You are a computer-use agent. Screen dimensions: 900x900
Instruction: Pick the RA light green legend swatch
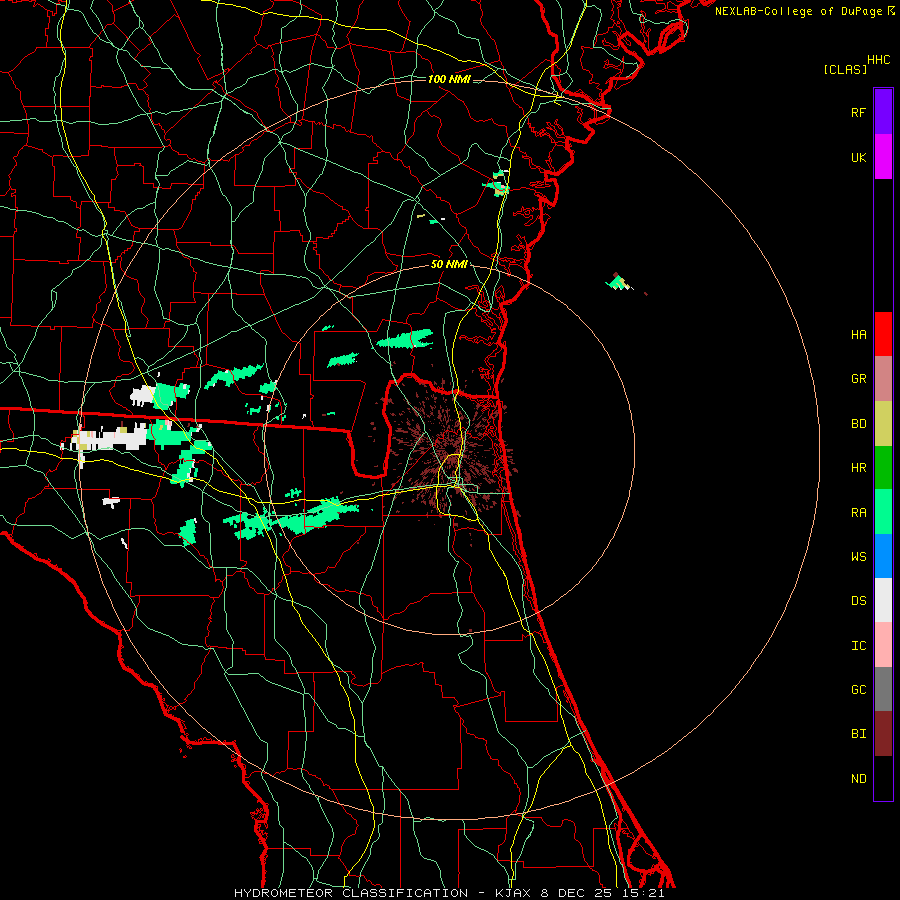[883, 512]
